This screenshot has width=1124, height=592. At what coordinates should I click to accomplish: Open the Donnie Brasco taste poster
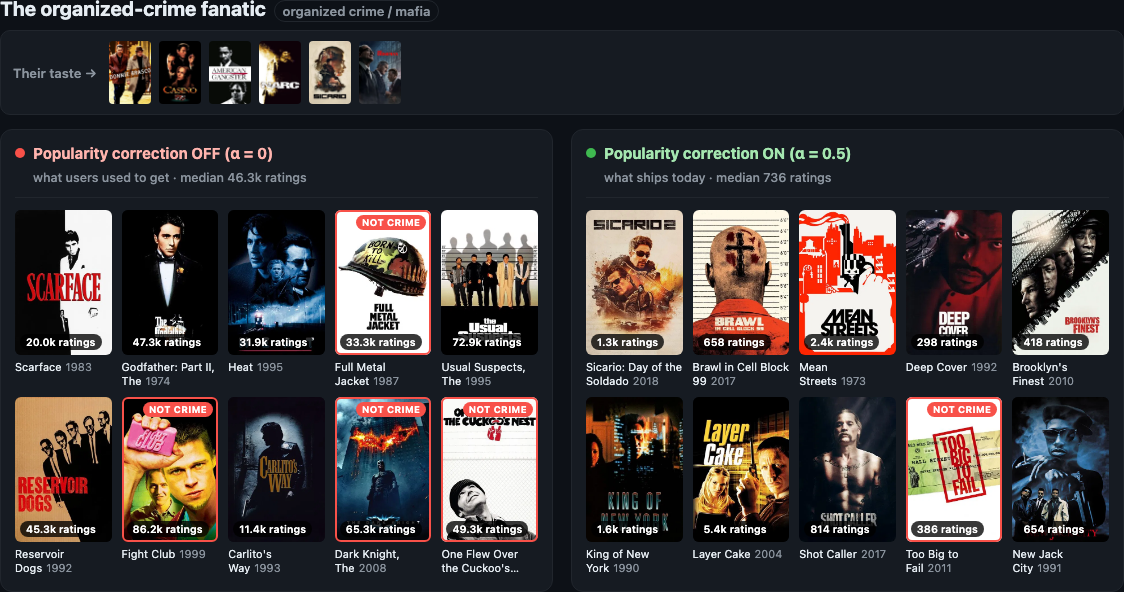click(130, 72)
